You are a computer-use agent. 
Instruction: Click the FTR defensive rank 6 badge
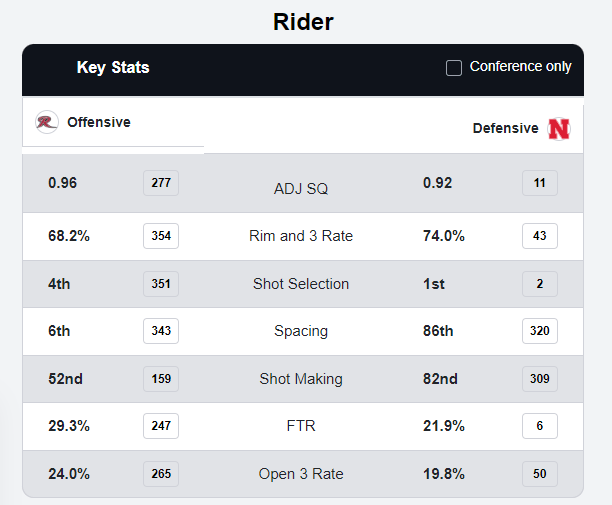(539, 426)
